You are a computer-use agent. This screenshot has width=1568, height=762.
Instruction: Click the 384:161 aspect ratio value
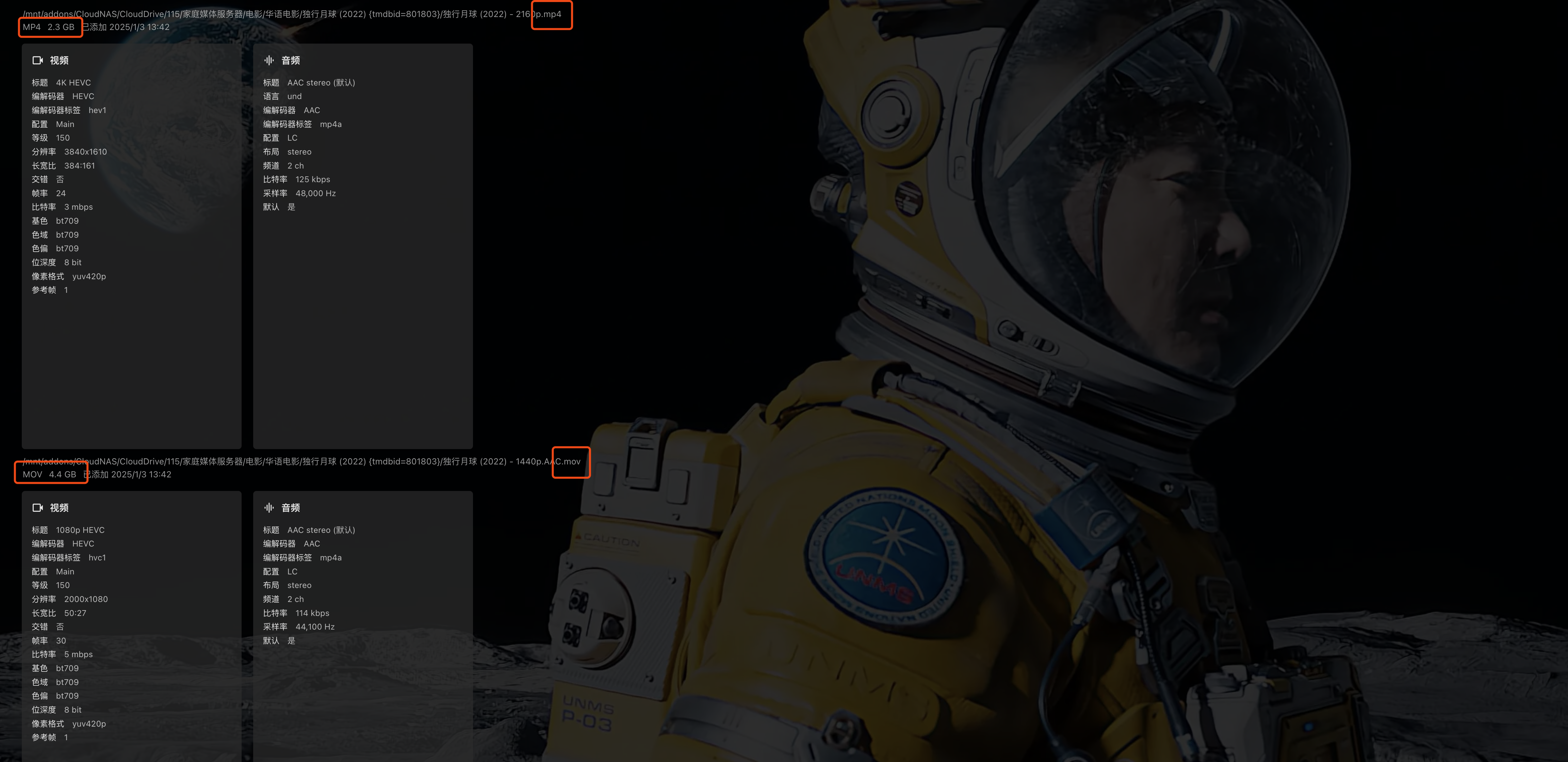(79, 166)
